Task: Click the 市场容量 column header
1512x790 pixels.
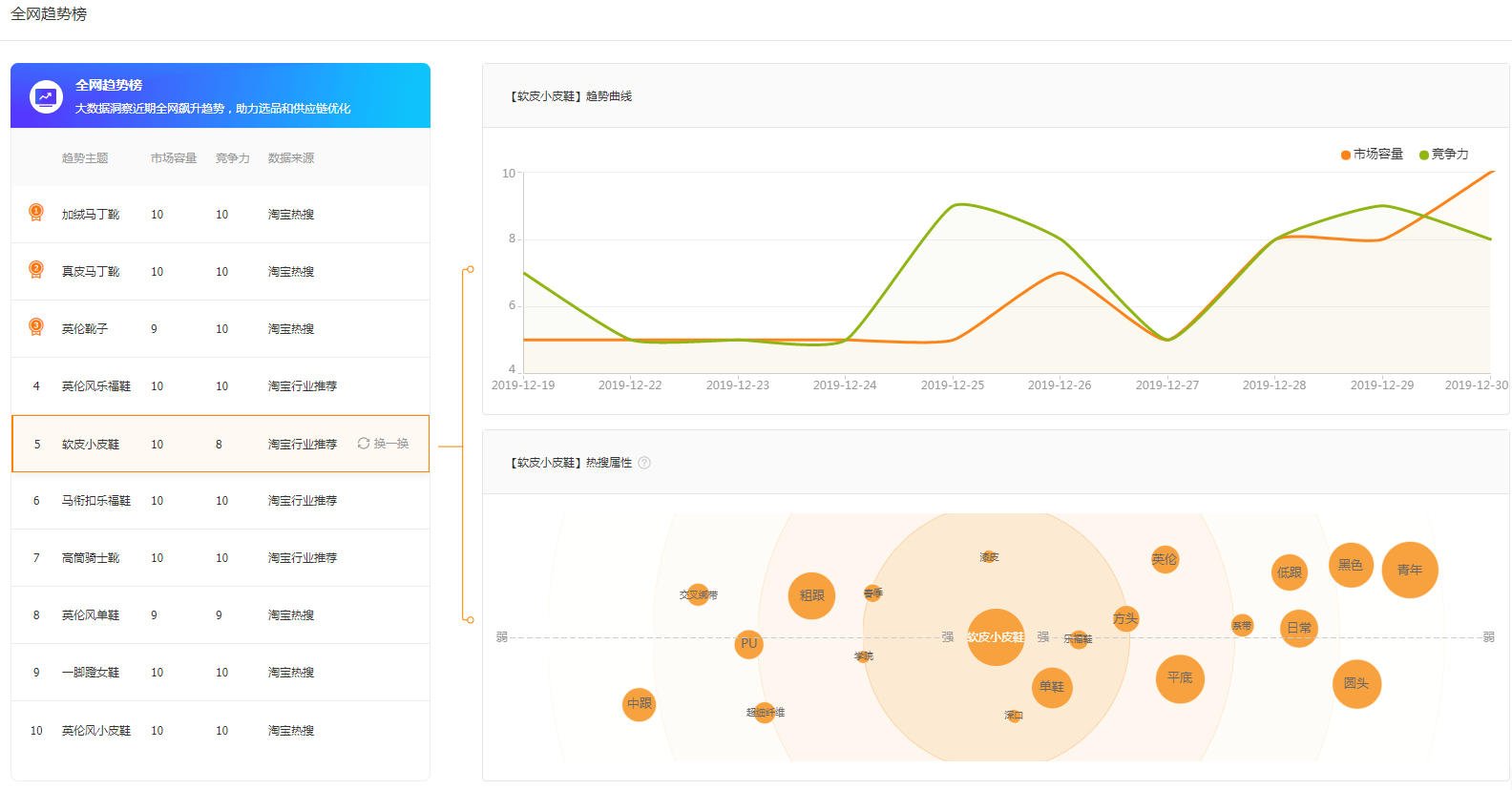Action: click(174, 158)
